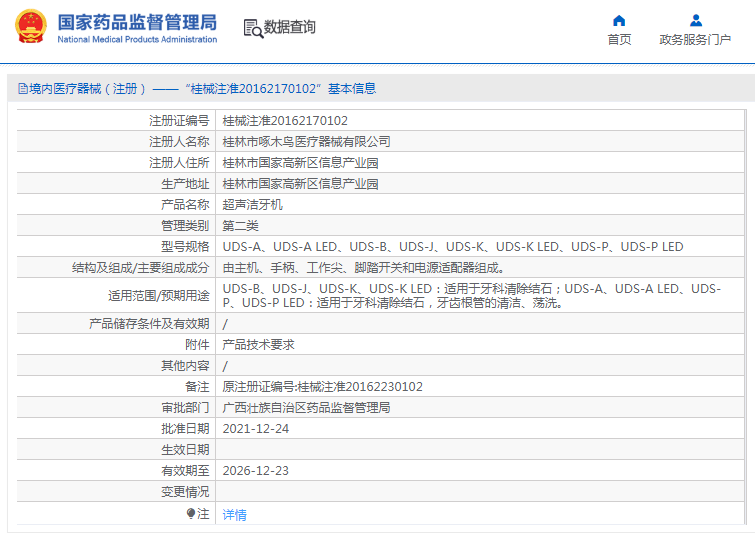Screen dimensions: 755x533
Task: Click the product name 超声洁牙机
Action: click(x=252, y=204)
